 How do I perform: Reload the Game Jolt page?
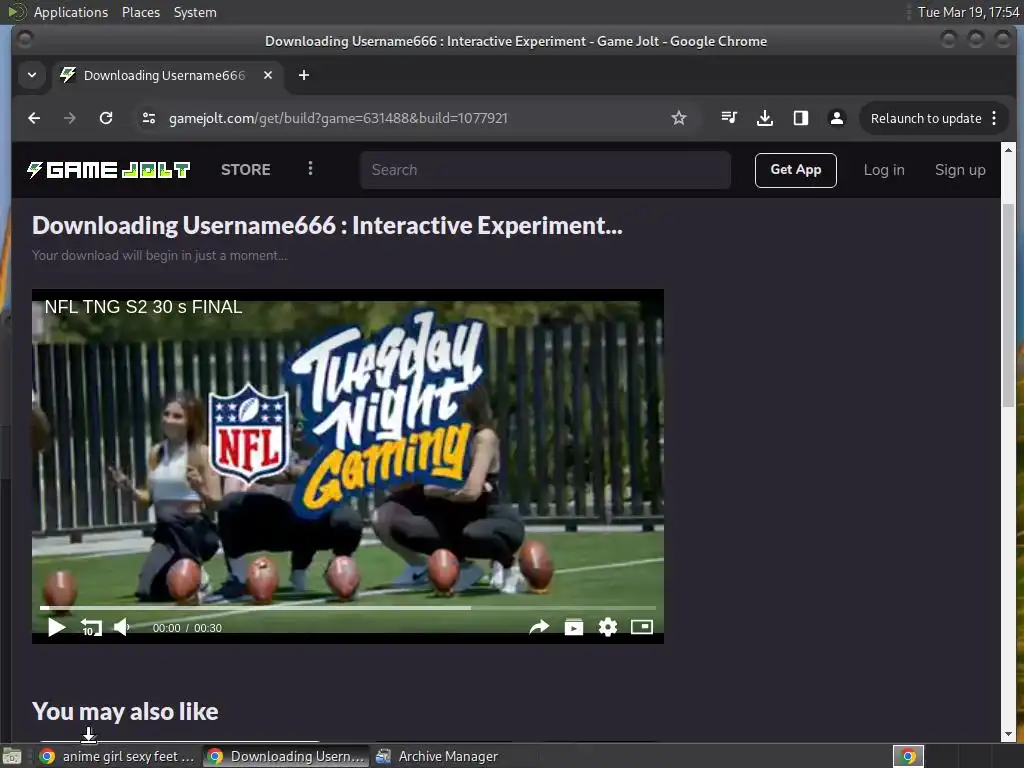[106, 118]
